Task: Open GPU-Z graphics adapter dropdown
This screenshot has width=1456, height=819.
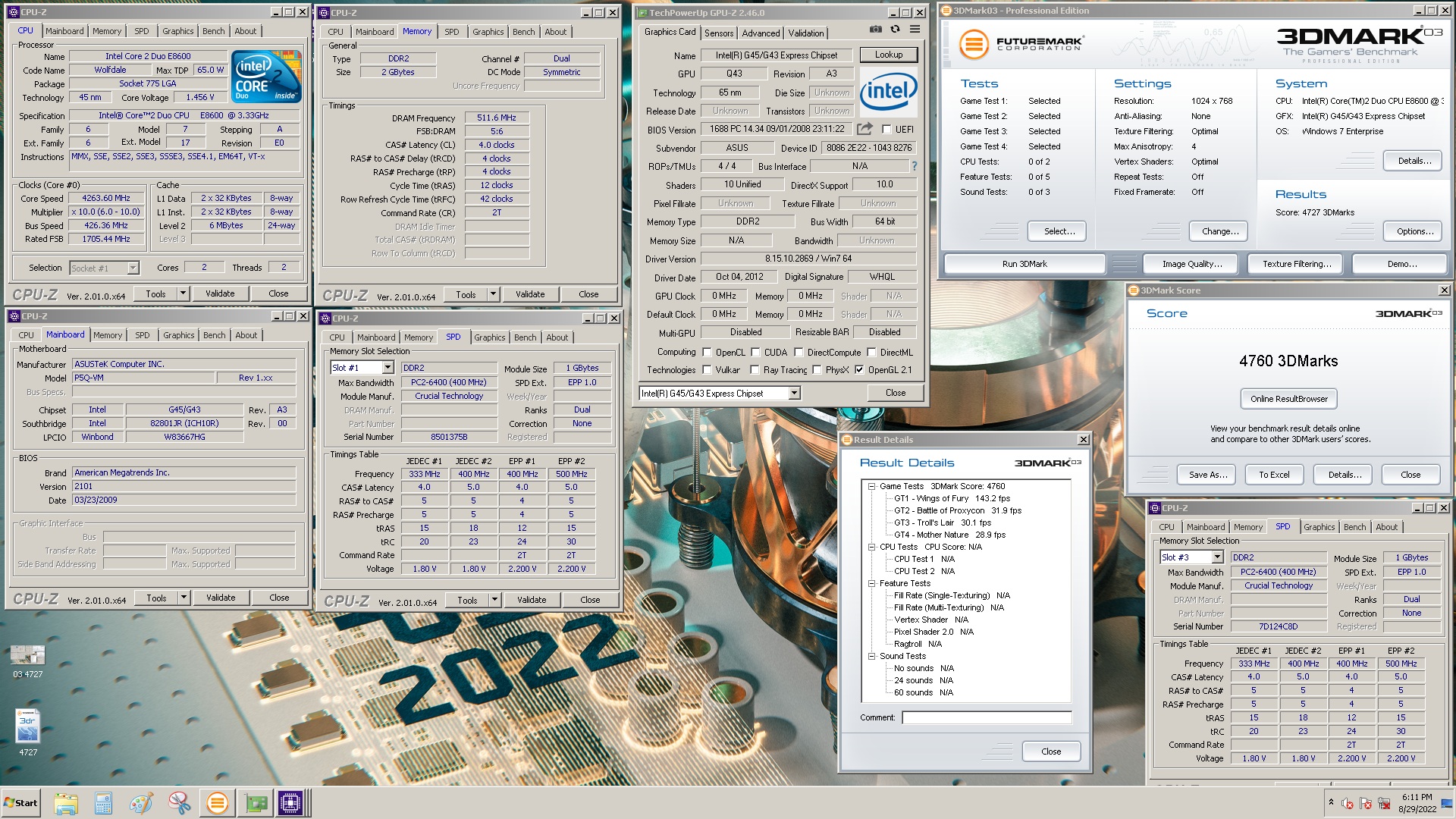Action: point(794,394)
